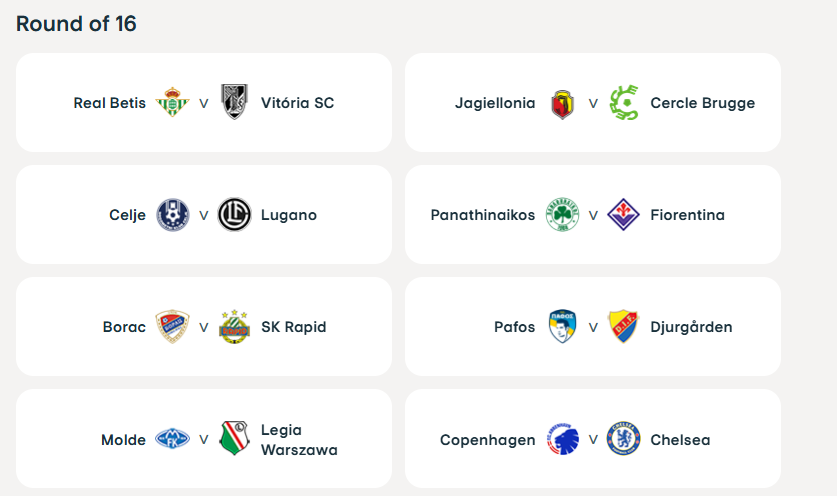Select the Djurgården D.I.F. shield
837x496 pixels.
[x=623, y=326]
